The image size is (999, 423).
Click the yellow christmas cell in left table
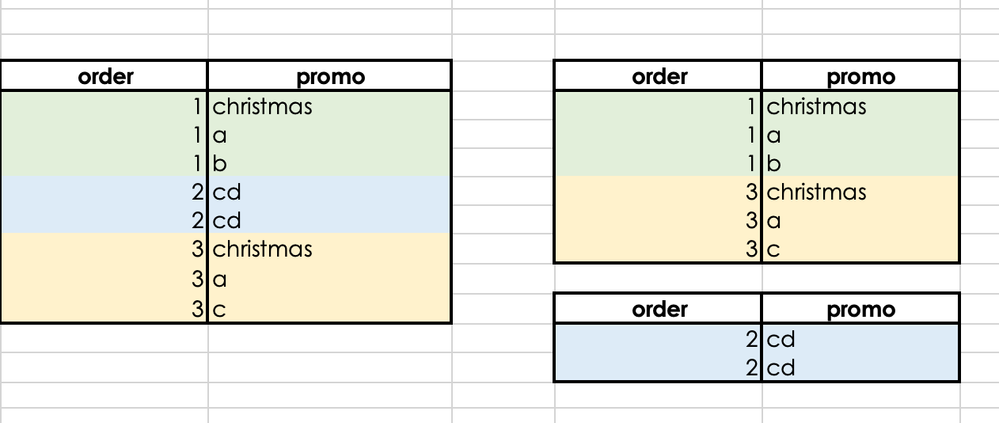coord(329,248)
